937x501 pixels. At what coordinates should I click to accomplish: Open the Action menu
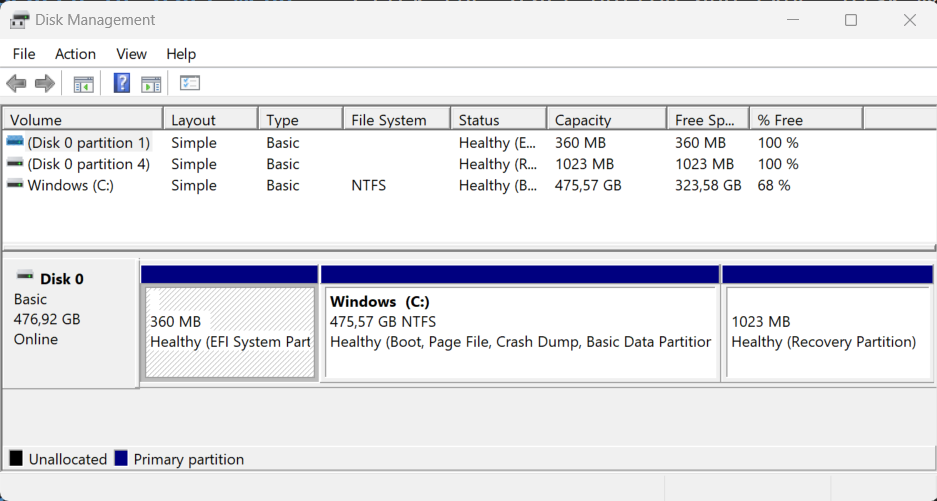tap(75, 54)
